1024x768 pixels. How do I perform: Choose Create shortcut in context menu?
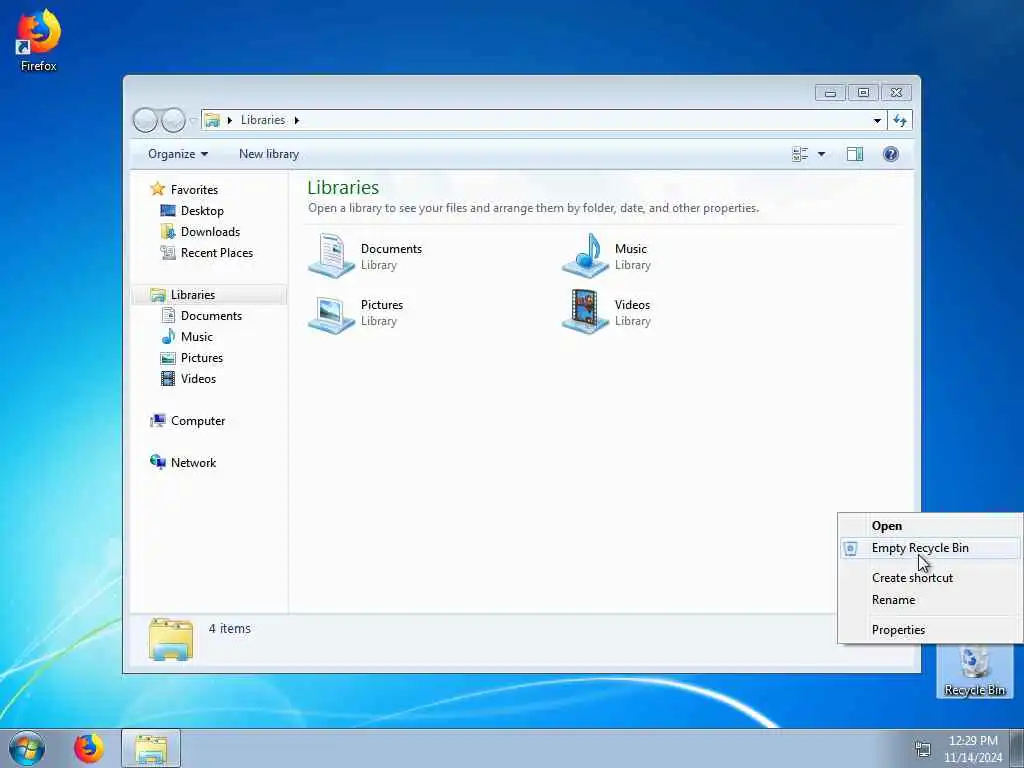pyautogui.click(x=931, y=578)
